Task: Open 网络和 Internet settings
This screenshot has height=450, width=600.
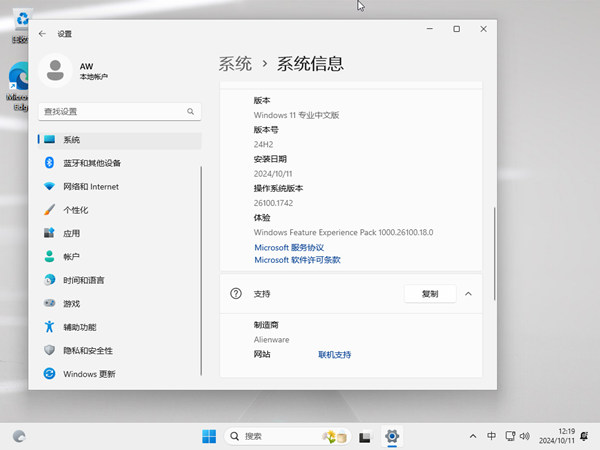Action: (120, 186)
